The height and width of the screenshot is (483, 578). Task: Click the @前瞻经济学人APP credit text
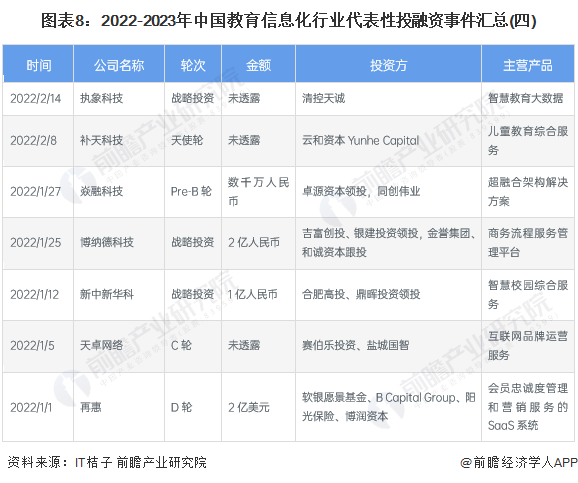pos(519,462)
